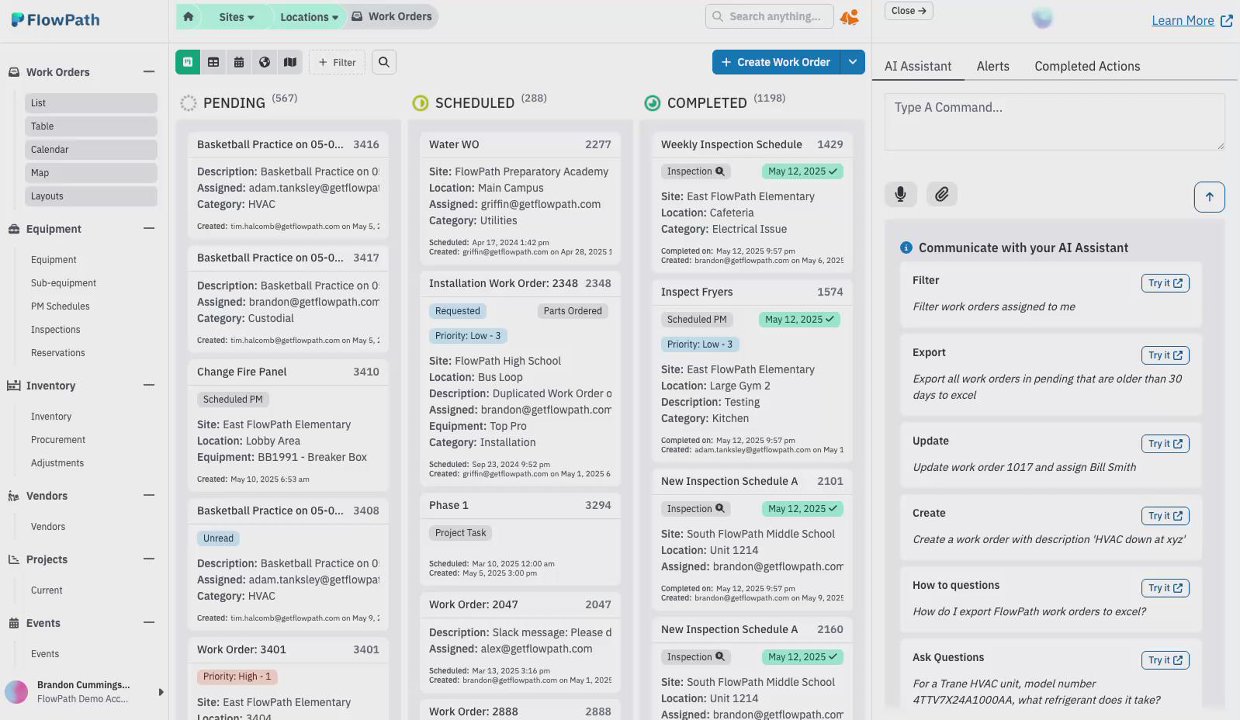Click the Type A Command input
Screen dimensions: 1240x720
coord(1054,122)
